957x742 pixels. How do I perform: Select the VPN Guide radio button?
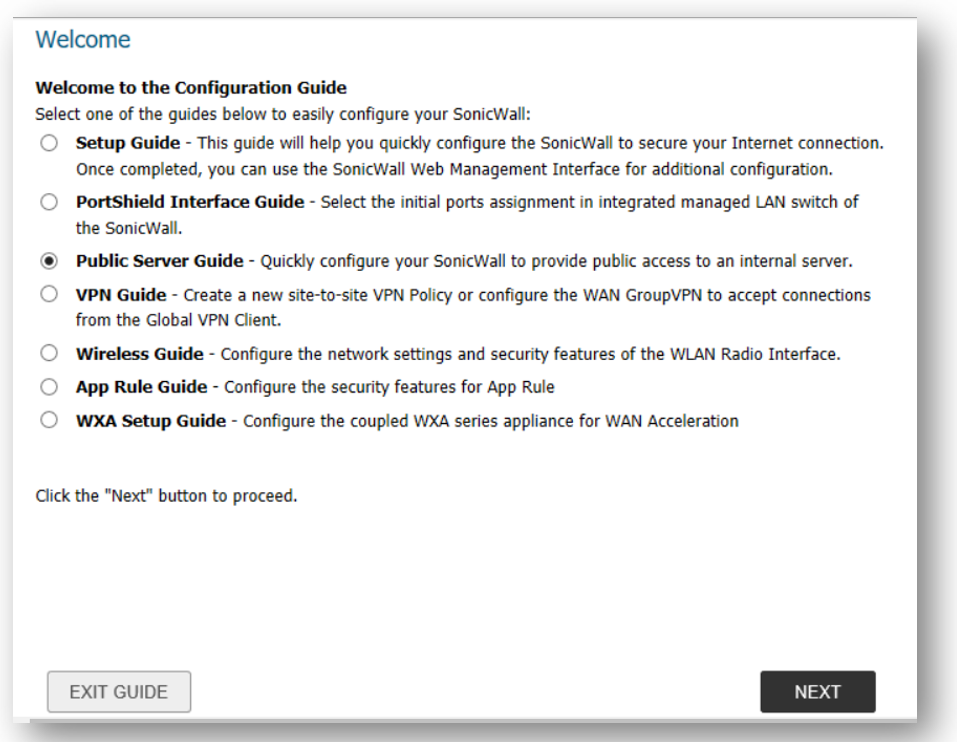49,295
